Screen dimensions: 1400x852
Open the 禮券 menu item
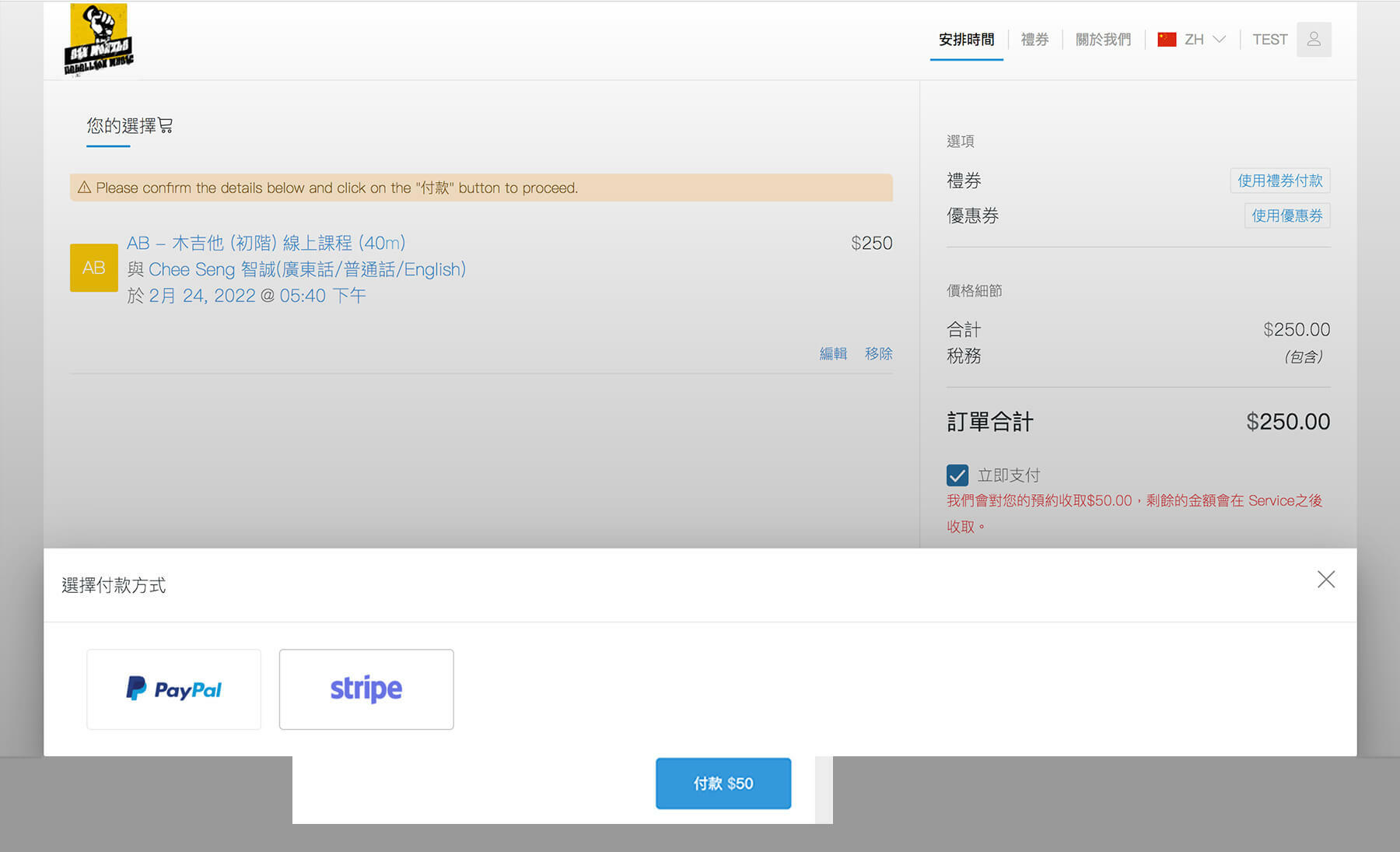click(1034, 40)
